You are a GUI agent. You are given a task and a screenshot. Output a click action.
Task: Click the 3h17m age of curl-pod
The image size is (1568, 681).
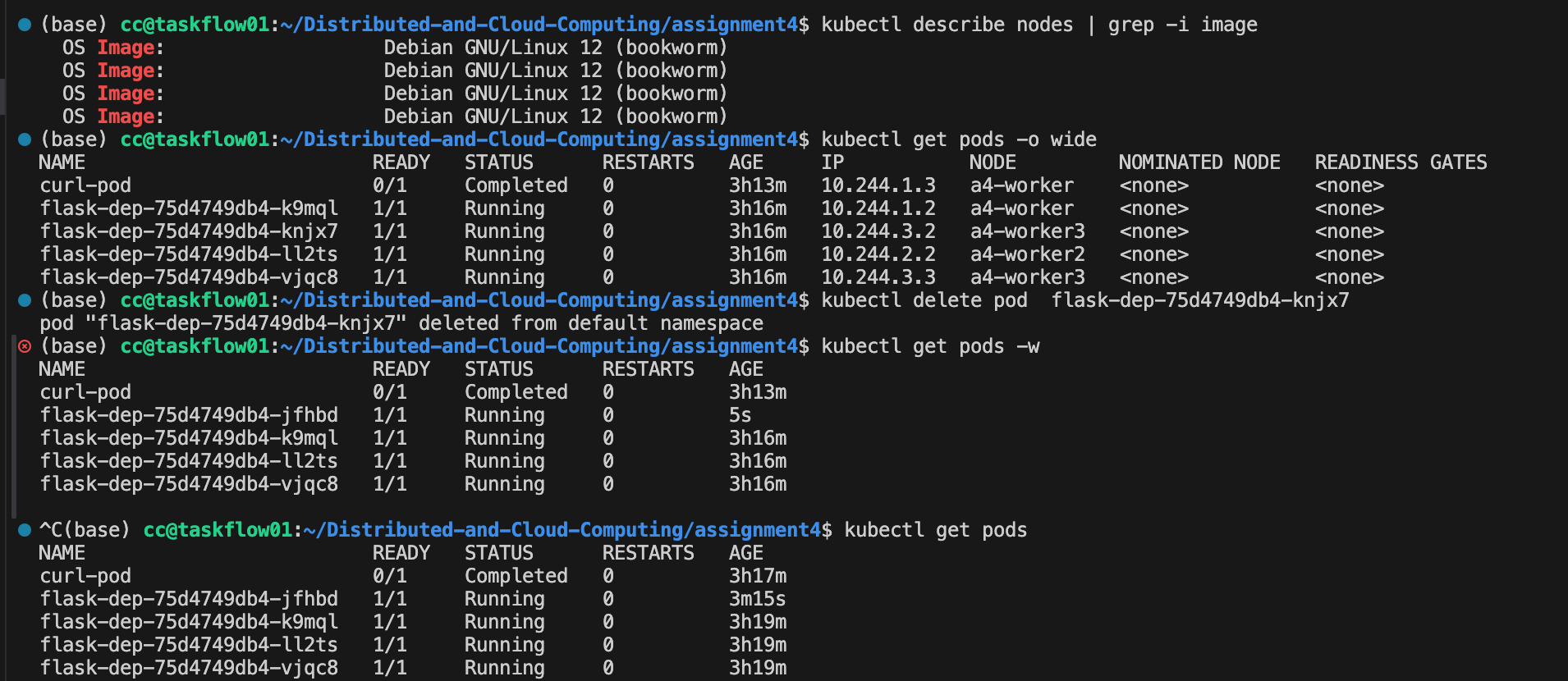point(757,576)
